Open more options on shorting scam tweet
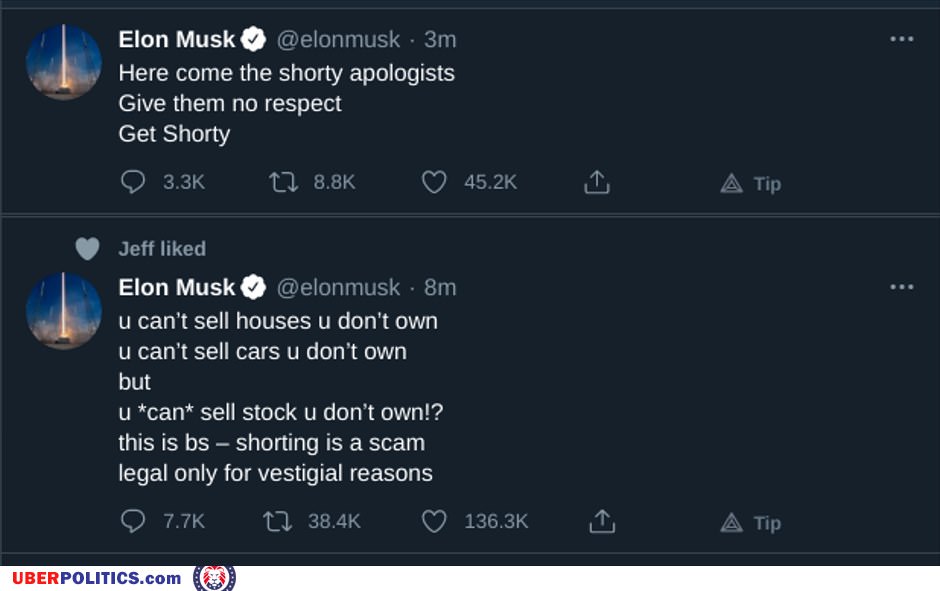 902,287
